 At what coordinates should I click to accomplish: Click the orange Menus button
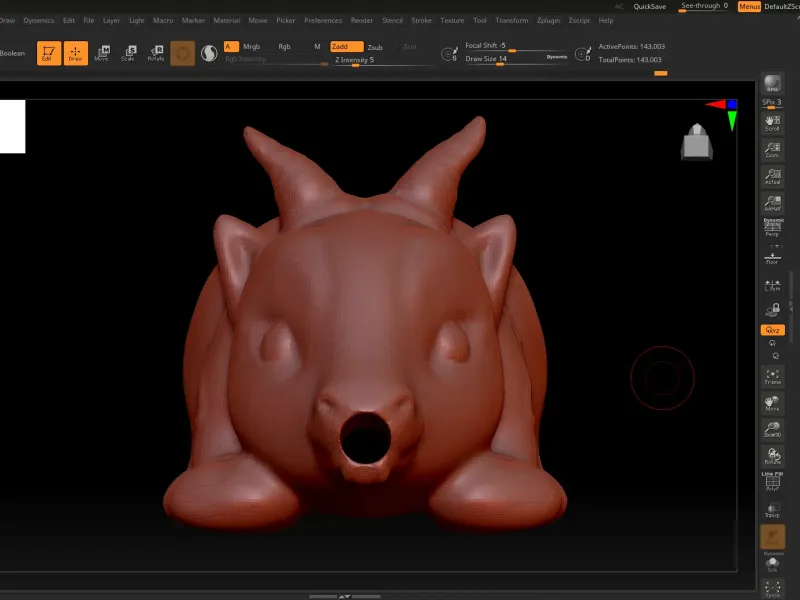(x=749, y=7)
